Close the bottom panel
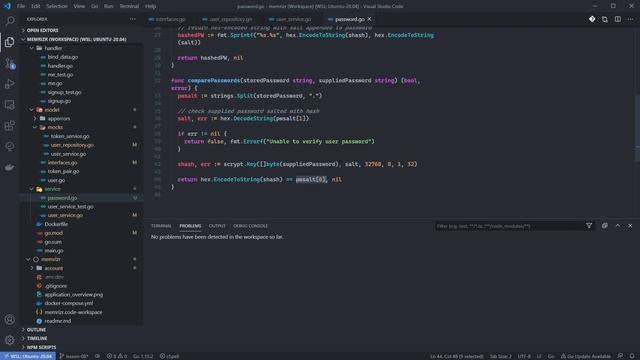Screen dimensions: 640x360 (630, 226)
